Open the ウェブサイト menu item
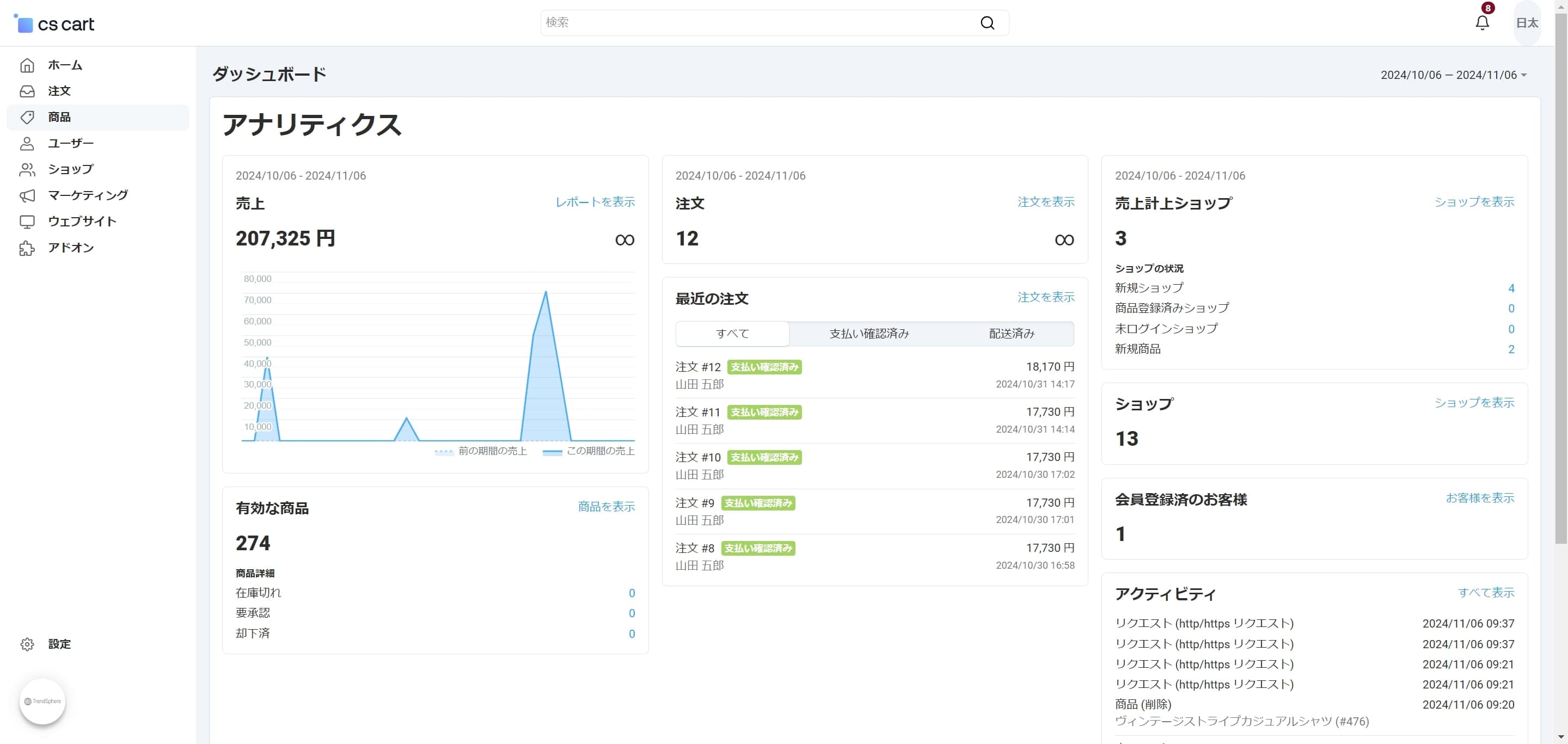Image resolution: width=1568 pixels, height=744 pixels. click(x=82, y=222)
